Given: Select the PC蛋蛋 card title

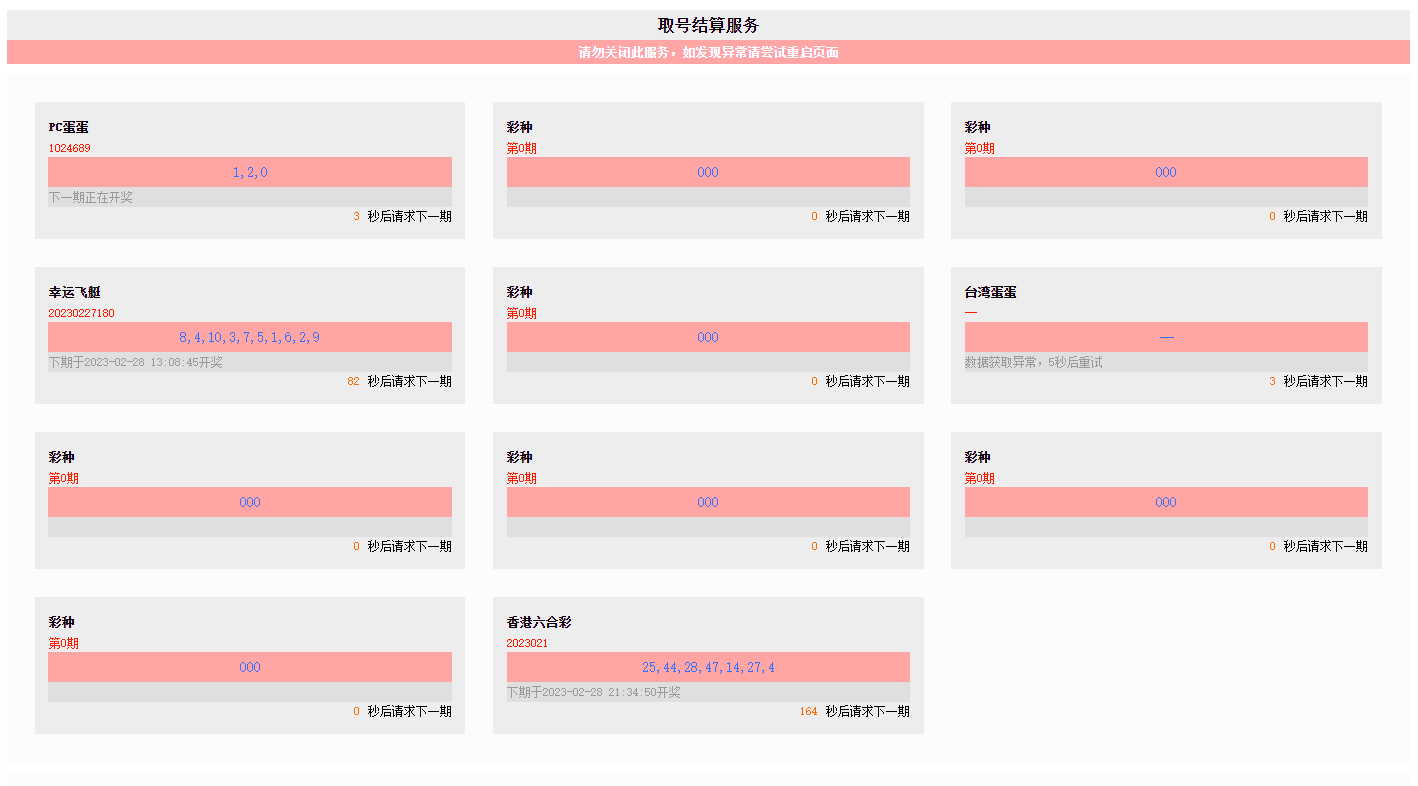Looking at the screenshot, I should 69,127.
